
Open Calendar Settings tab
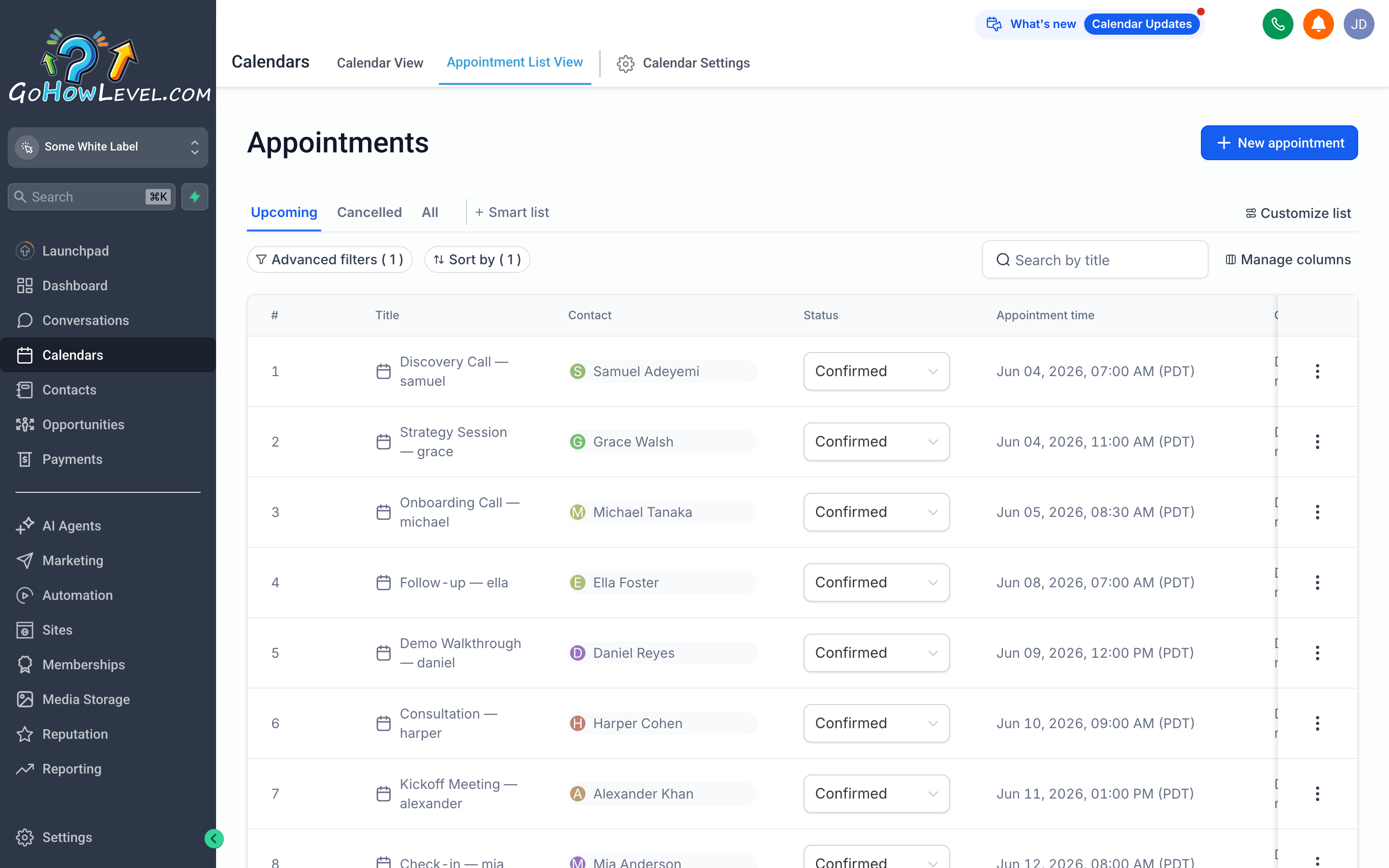pyautogui.click(x=683, y=63)
